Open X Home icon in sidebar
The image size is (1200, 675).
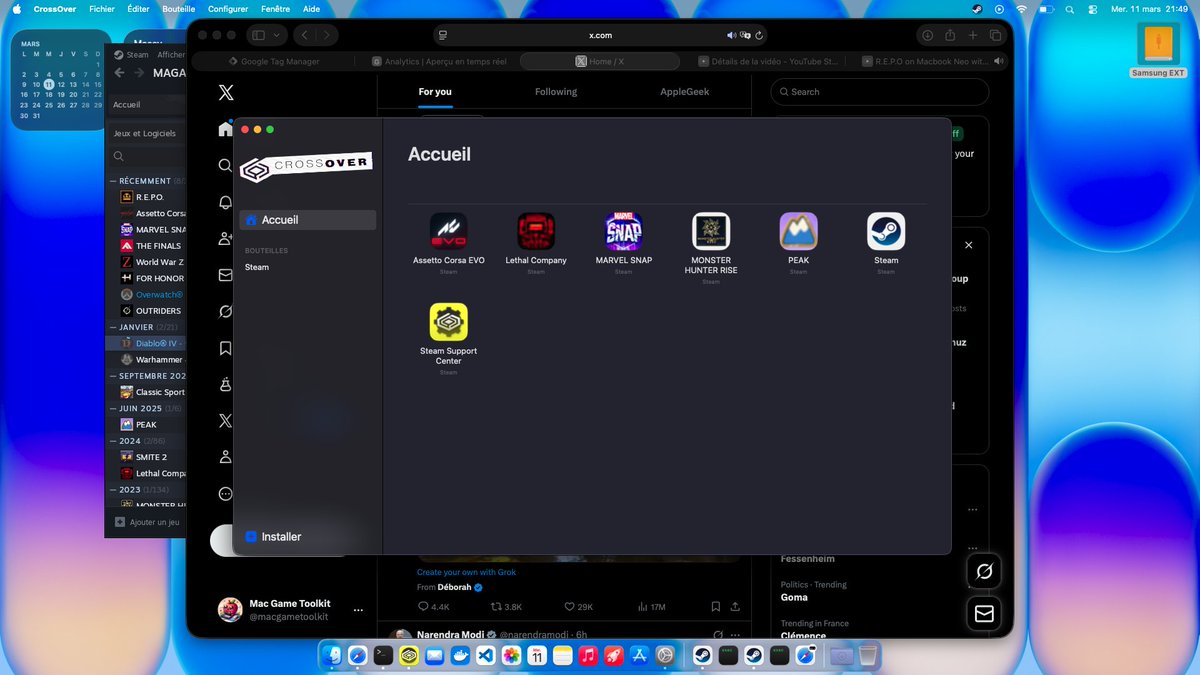[226, 129]
